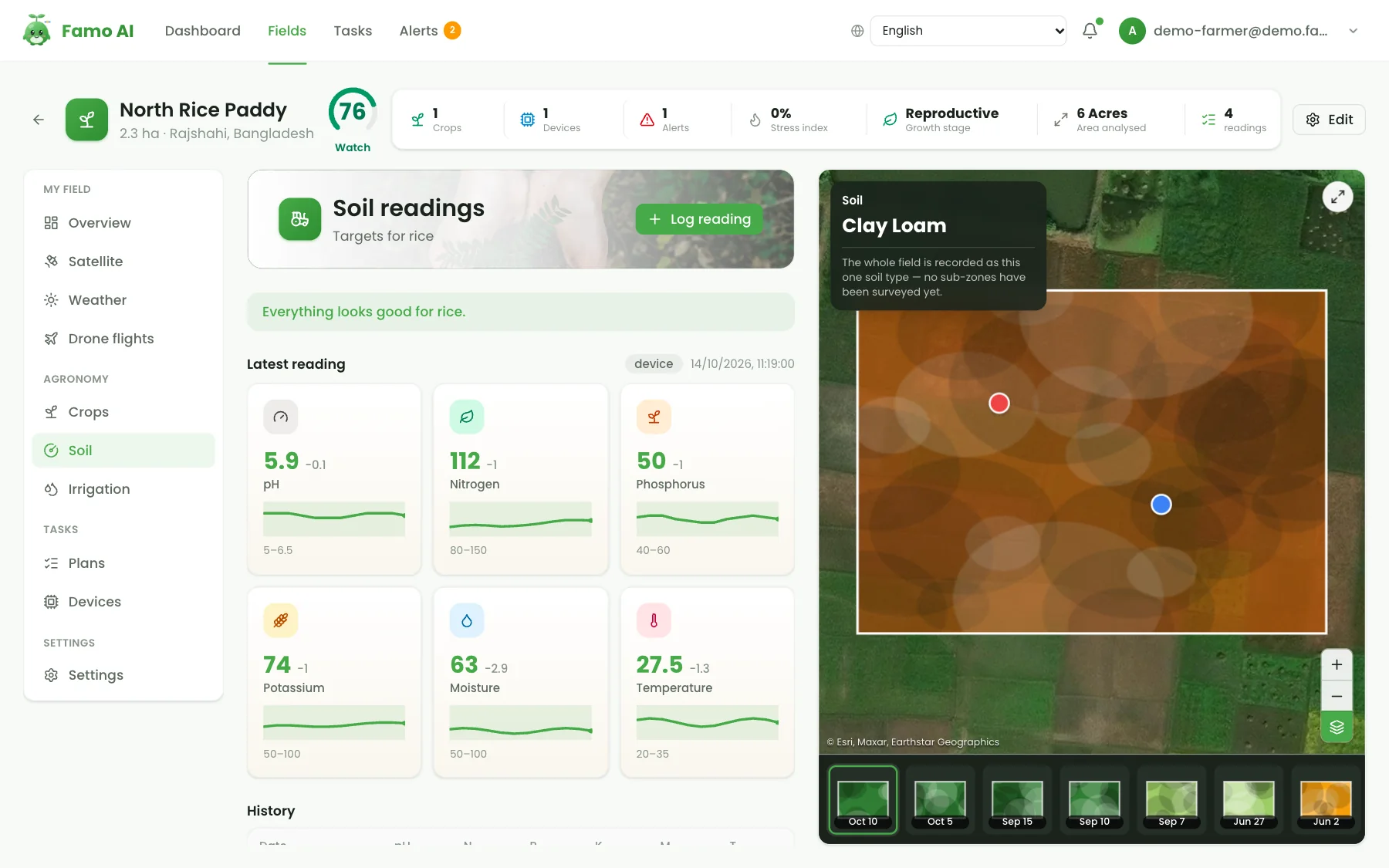The width and height of the screenshot is (1389, 868).
Task: Click the Edit field button
Action: point(1329,120)
